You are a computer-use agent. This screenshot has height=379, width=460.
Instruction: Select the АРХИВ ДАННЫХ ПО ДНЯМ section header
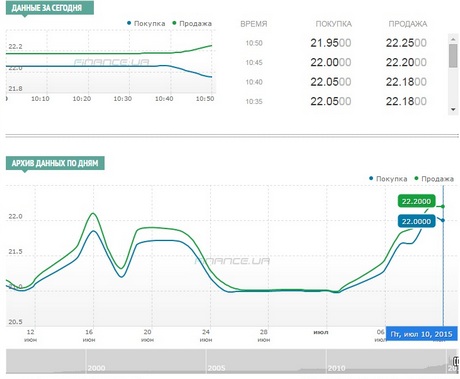point(55,163)
